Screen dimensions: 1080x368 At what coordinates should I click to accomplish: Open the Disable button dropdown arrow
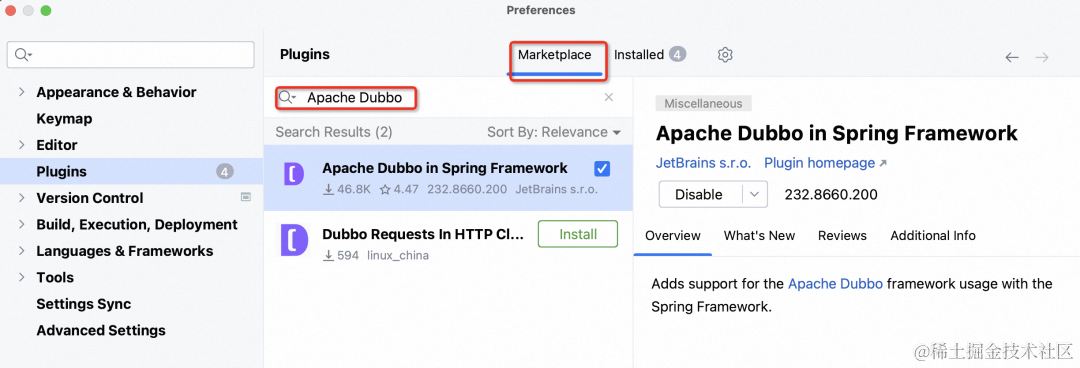click(755, 194)
